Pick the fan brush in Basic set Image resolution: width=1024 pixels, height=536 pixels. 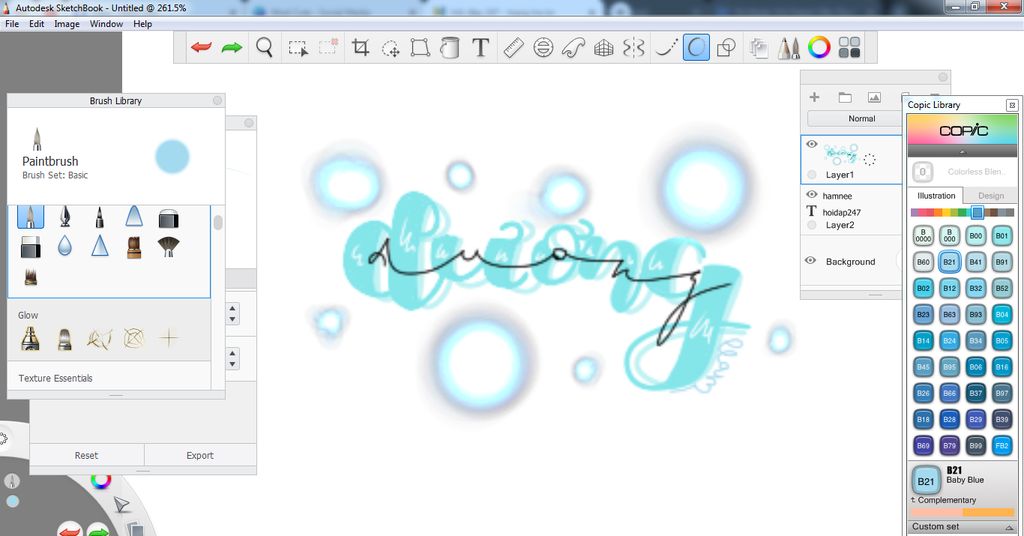168,246
